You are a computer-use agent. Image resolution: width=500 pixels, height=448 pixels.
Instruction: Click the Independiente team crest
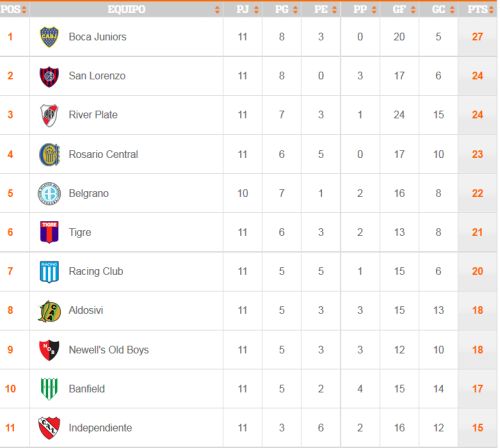pyautogui.click(x=49, y=428)
